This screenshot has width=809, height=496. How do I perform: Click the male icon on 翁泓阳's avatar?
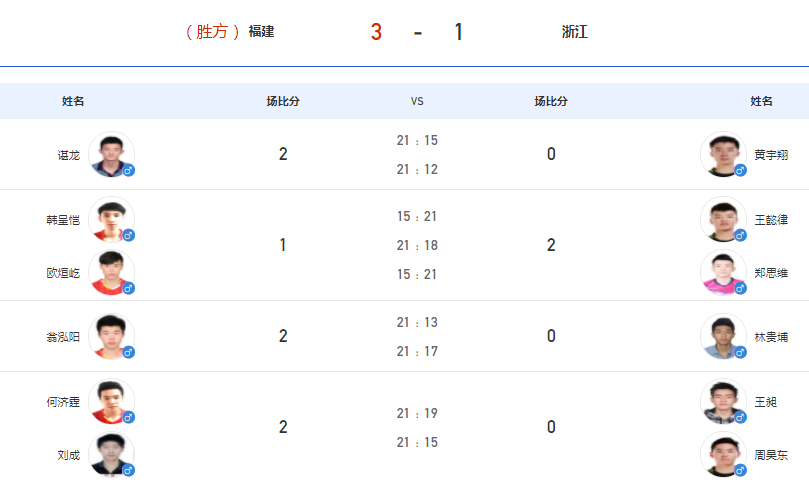(128, 352)
